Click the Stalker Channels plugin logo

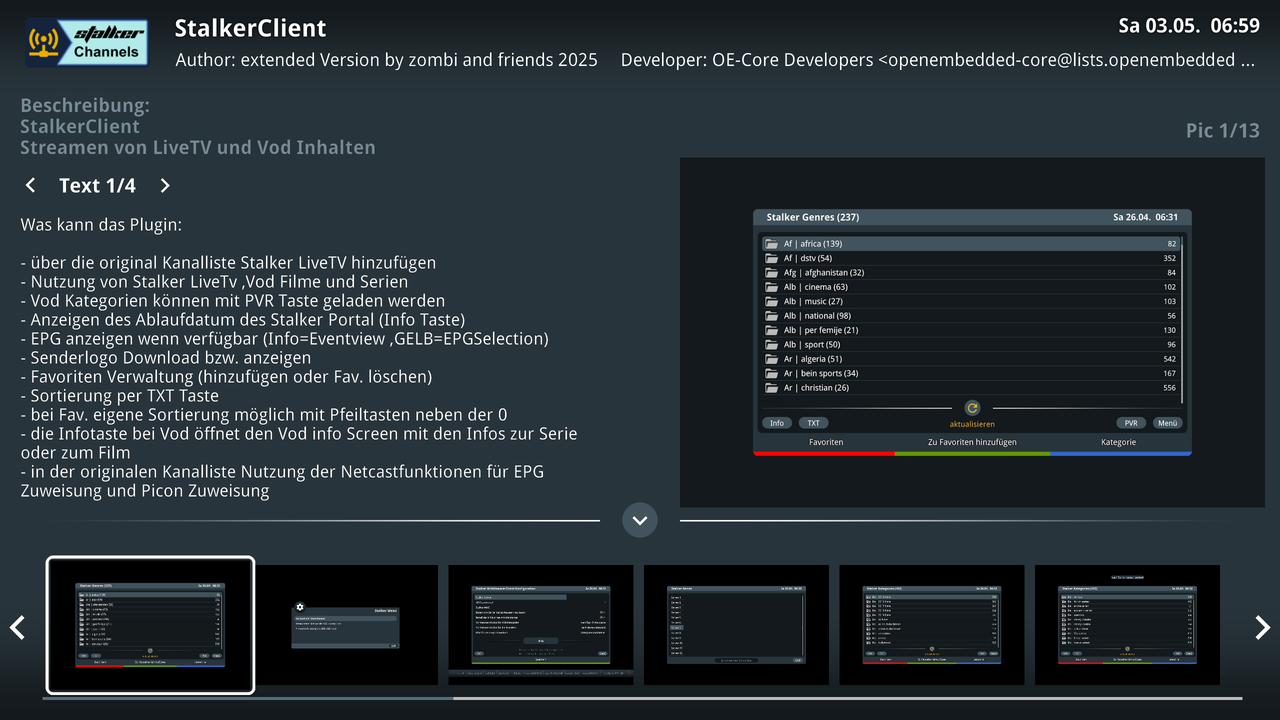(x=87, y=43)
